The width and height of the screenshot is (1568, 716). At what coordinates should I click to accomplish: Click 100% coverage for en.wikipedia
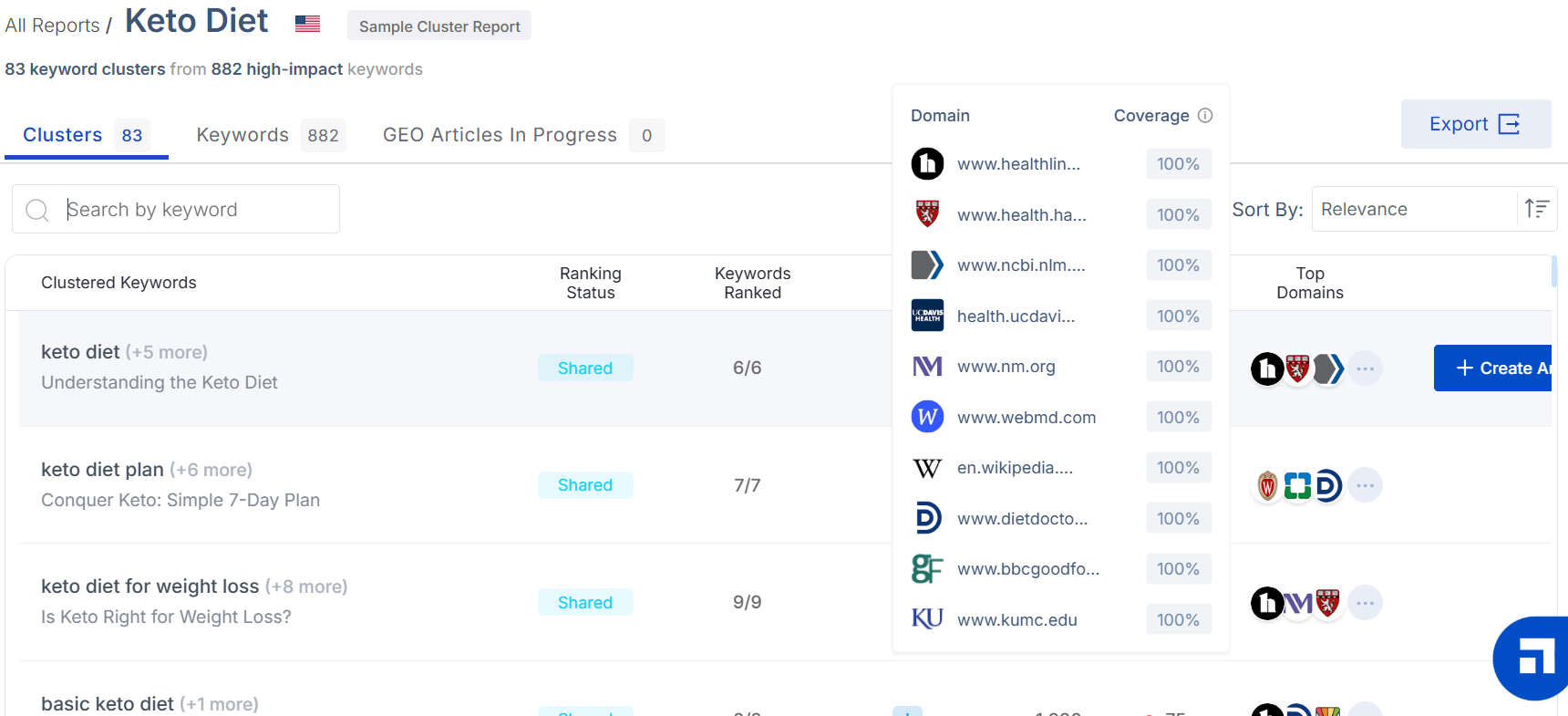[x=1179, y=468]
